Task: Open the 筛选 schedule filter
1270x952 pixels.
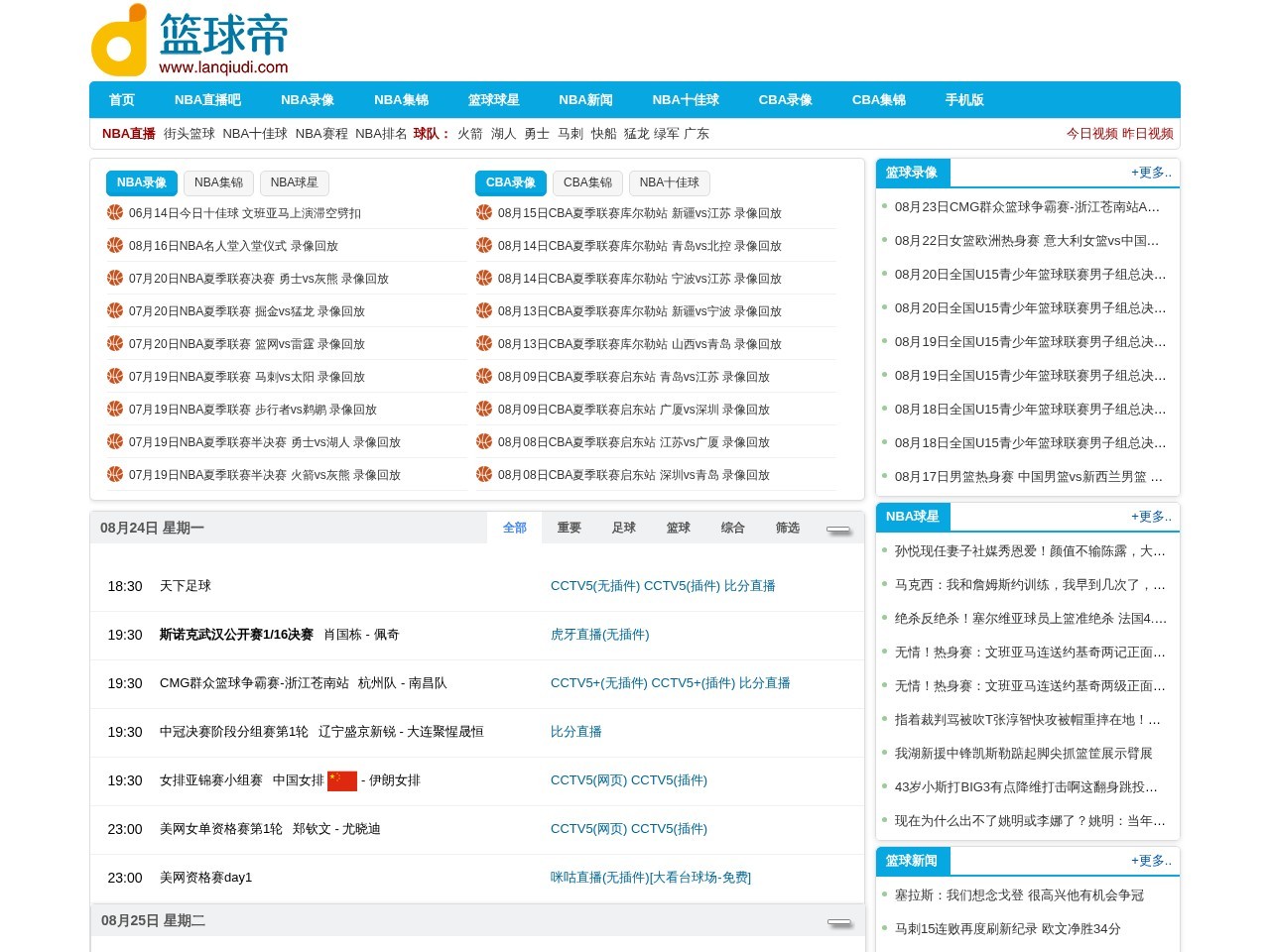Action: pyautogui.click(x=788, y=528)
